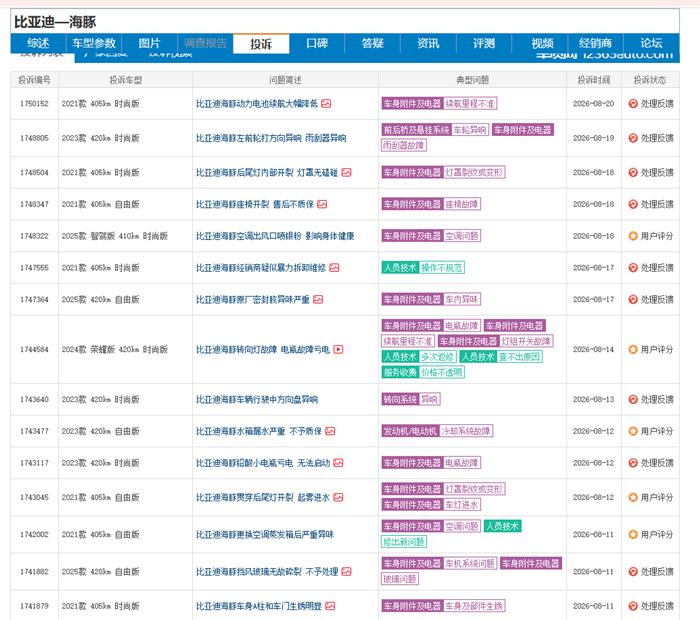Click the 查不出原因 tag
The image size is (700, 620).
[x=520, y=357]
